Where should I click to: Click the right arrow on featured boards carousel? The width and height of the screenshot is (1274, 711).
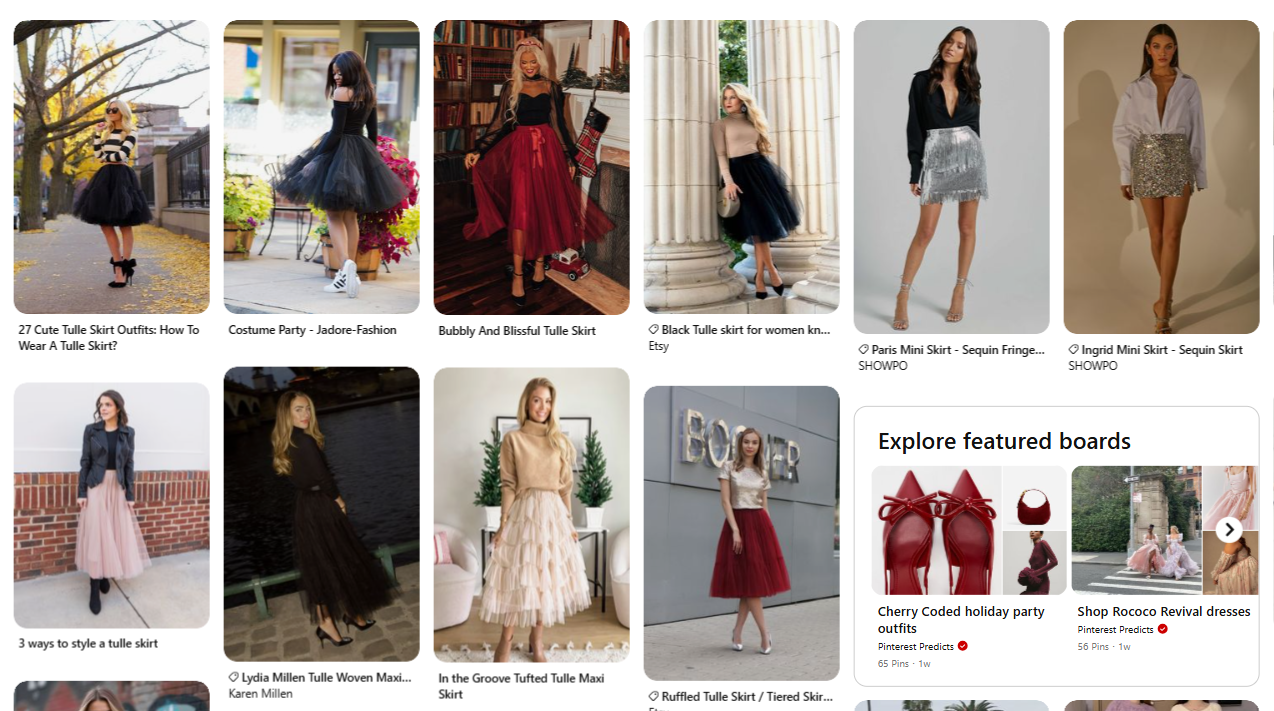[x=1228, y=529]
